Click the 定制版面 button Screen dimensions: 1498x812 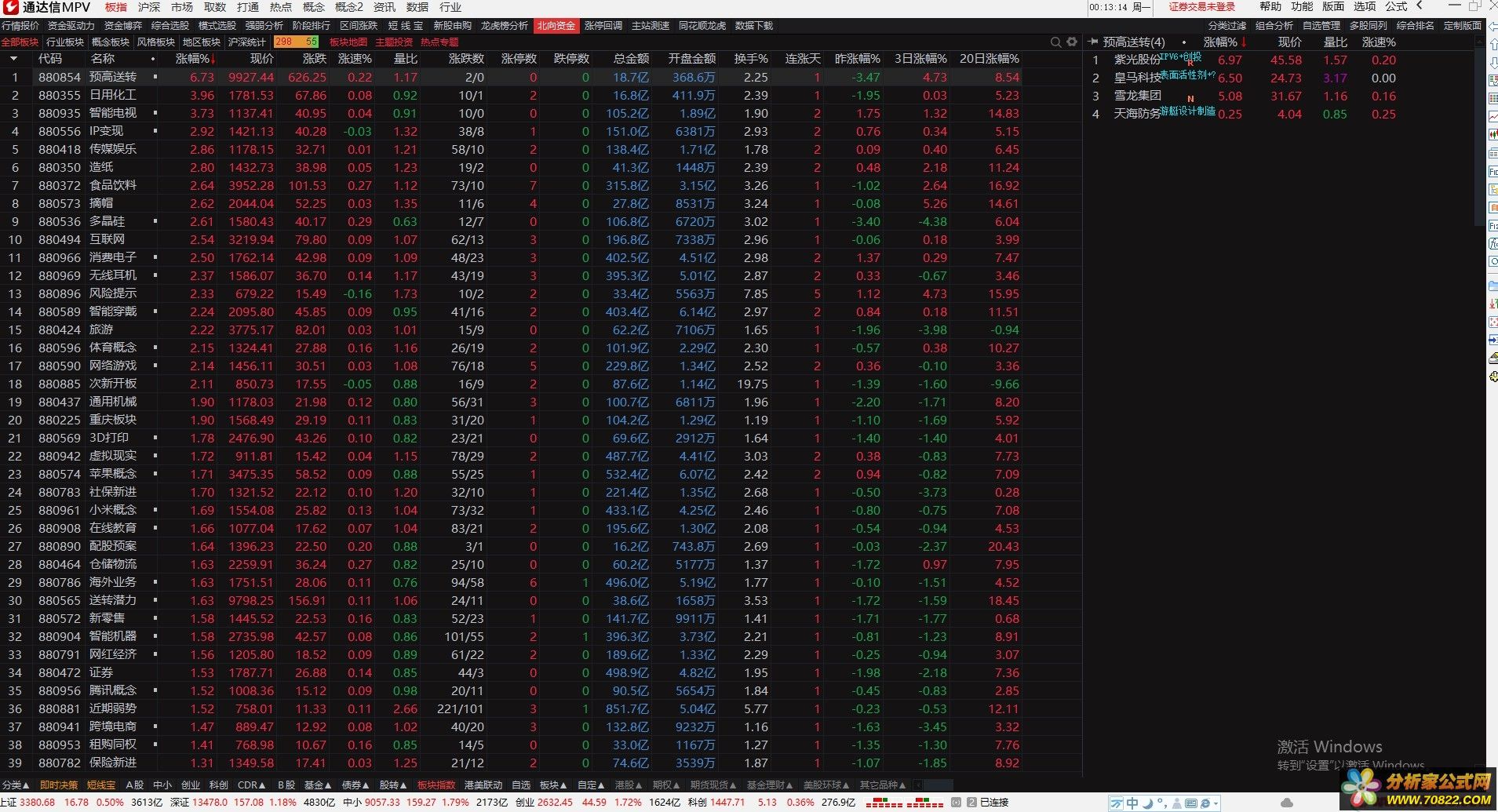(x=1463, y=26)
